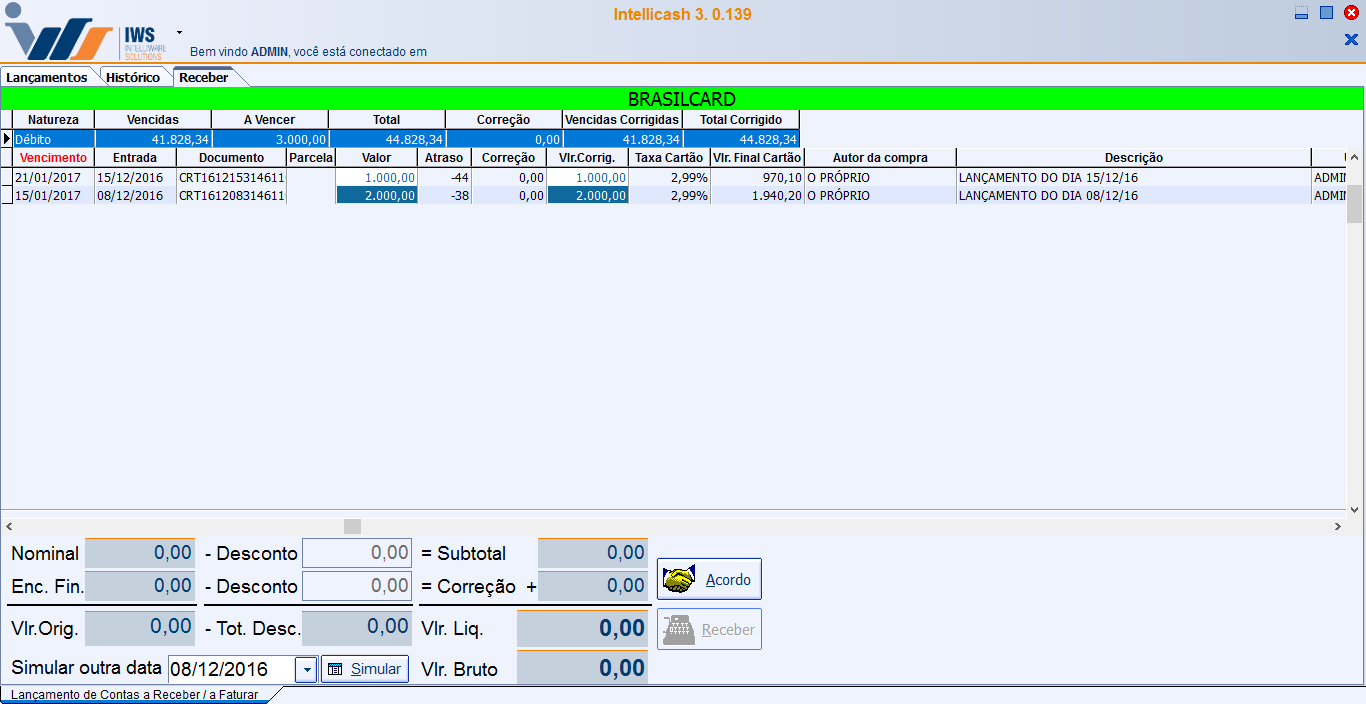Click description LANÇAMENTO DO DIA 15/12/16
1366x704 pixels.
pyautogui.click(x=1048, y=177)
